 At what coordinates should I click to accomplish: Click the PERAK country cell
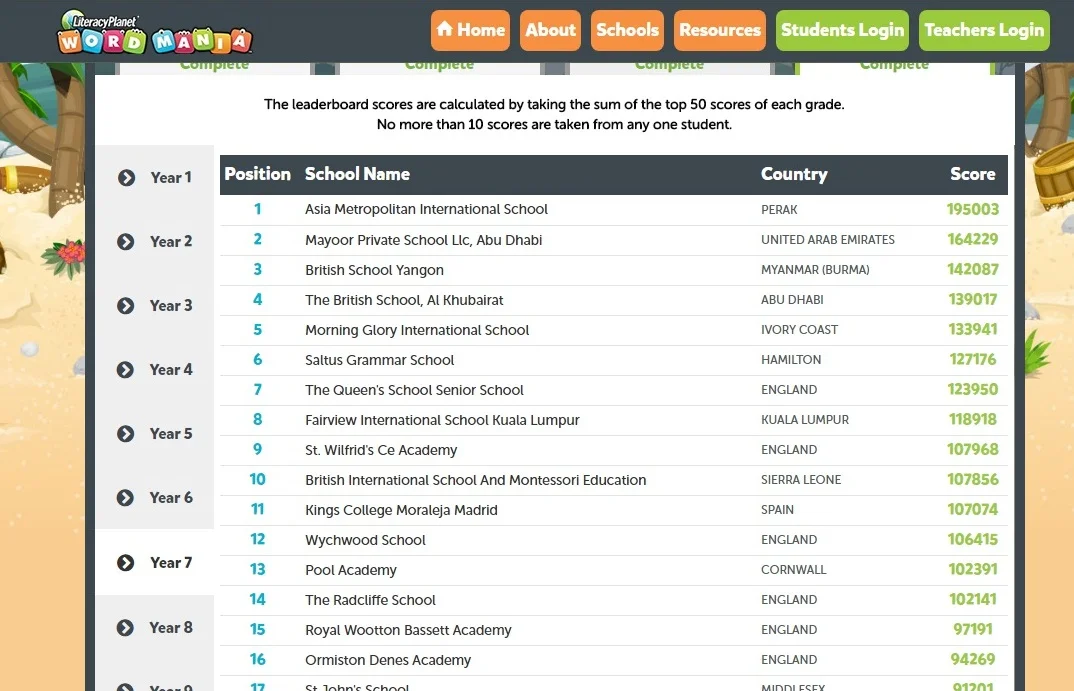click(779, 210)
